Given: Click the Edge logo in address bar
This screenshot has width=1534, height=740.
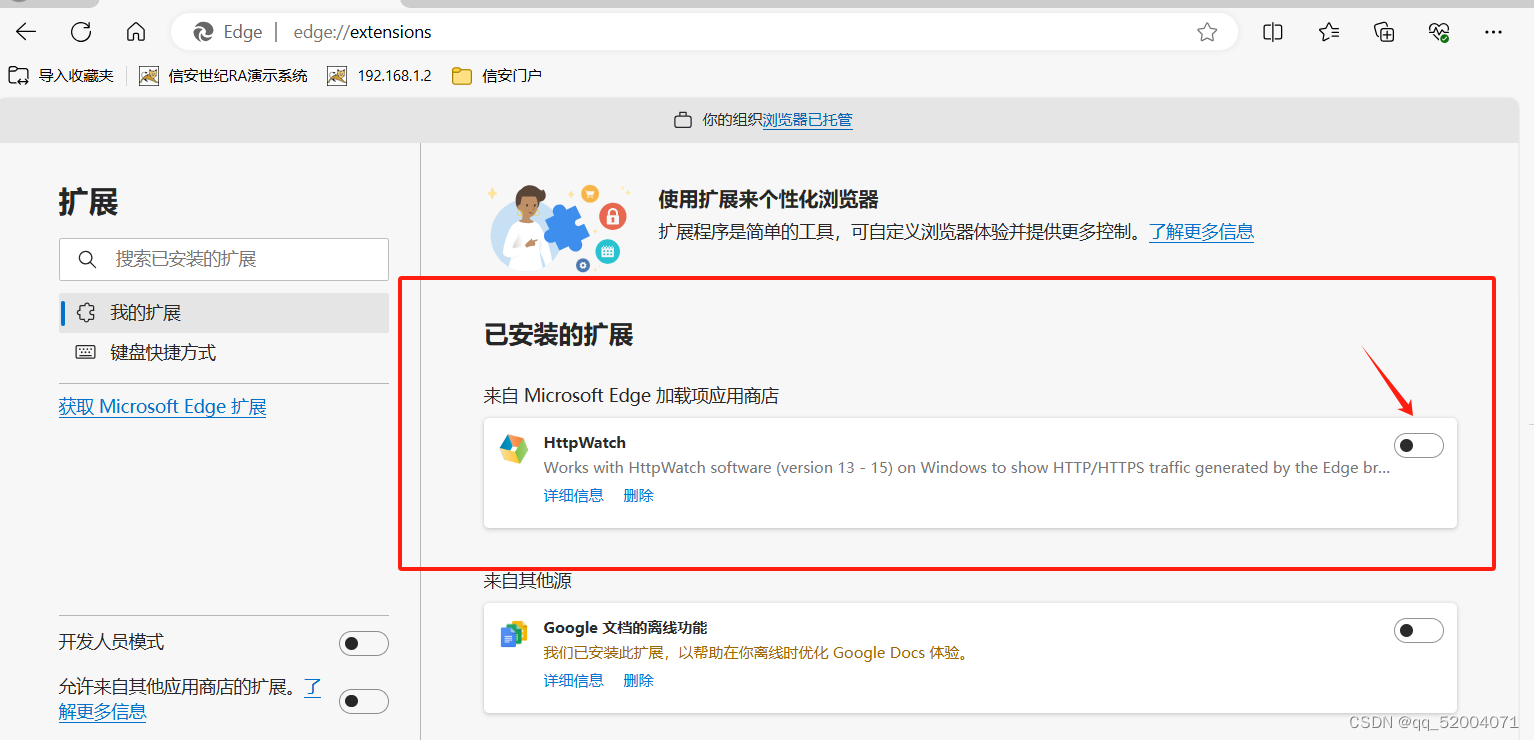Looking at the screenshot, I should click(x=203, y=32).
